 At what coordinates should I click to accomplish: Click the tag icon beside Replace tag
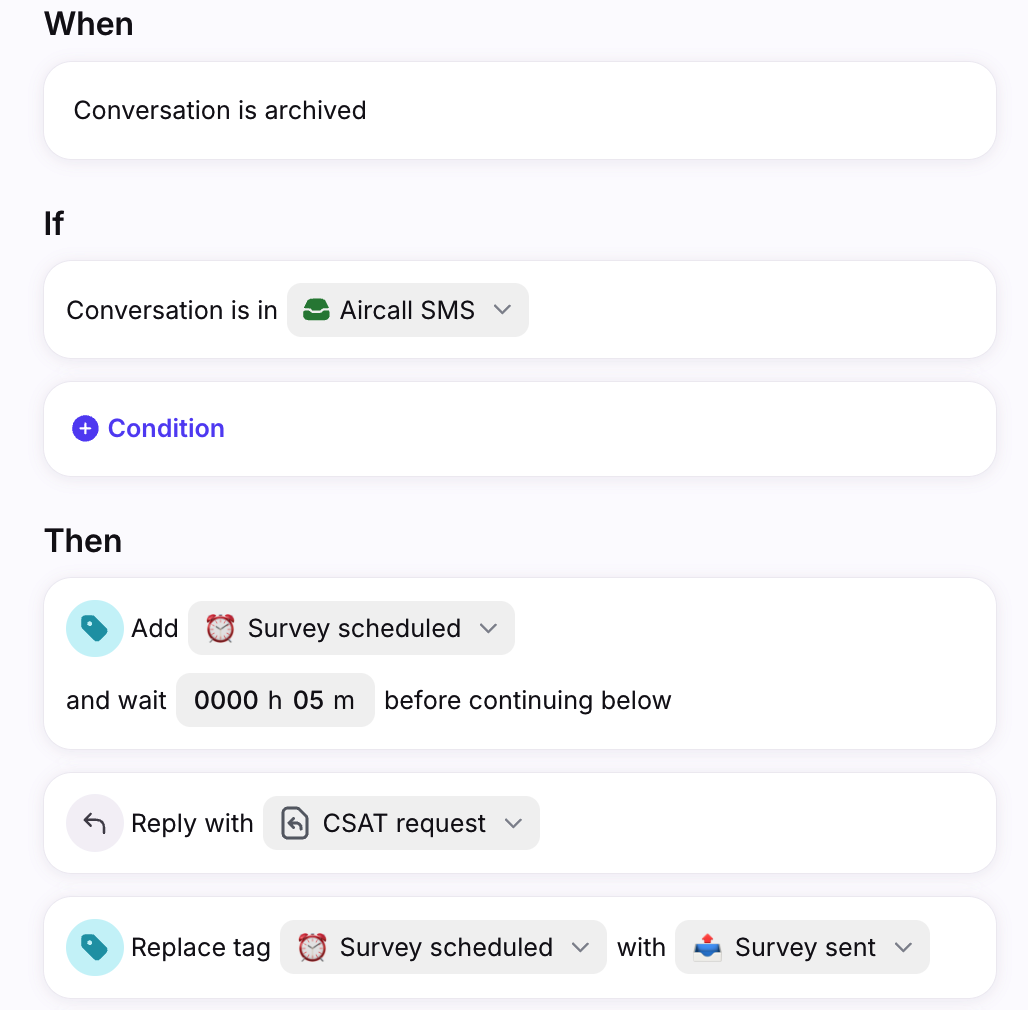pyautogui.click(x=95, y=948)
